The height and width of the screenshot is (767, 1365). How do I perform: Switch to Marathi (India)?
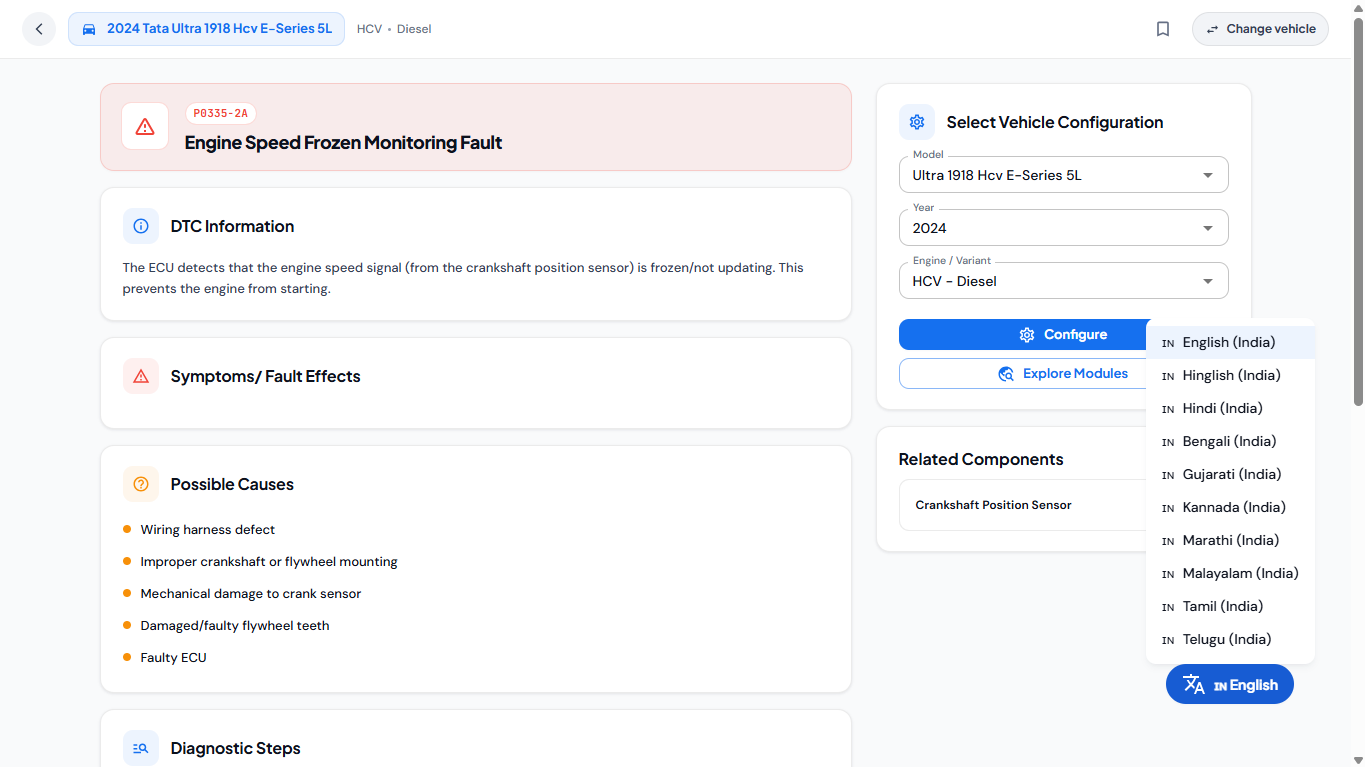(1230, 540)
